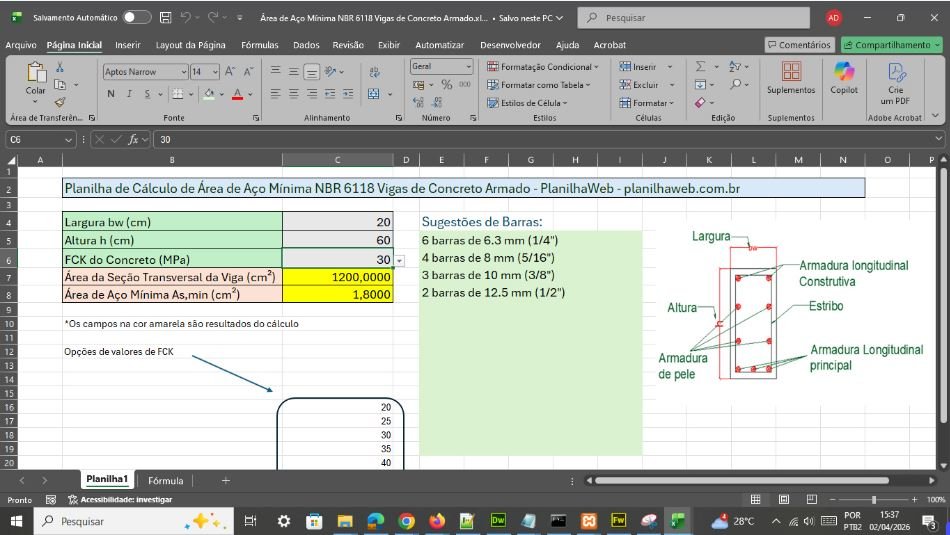Click the cut scissors icon
This screenshot has width=950, height=535.
[60, 67]
